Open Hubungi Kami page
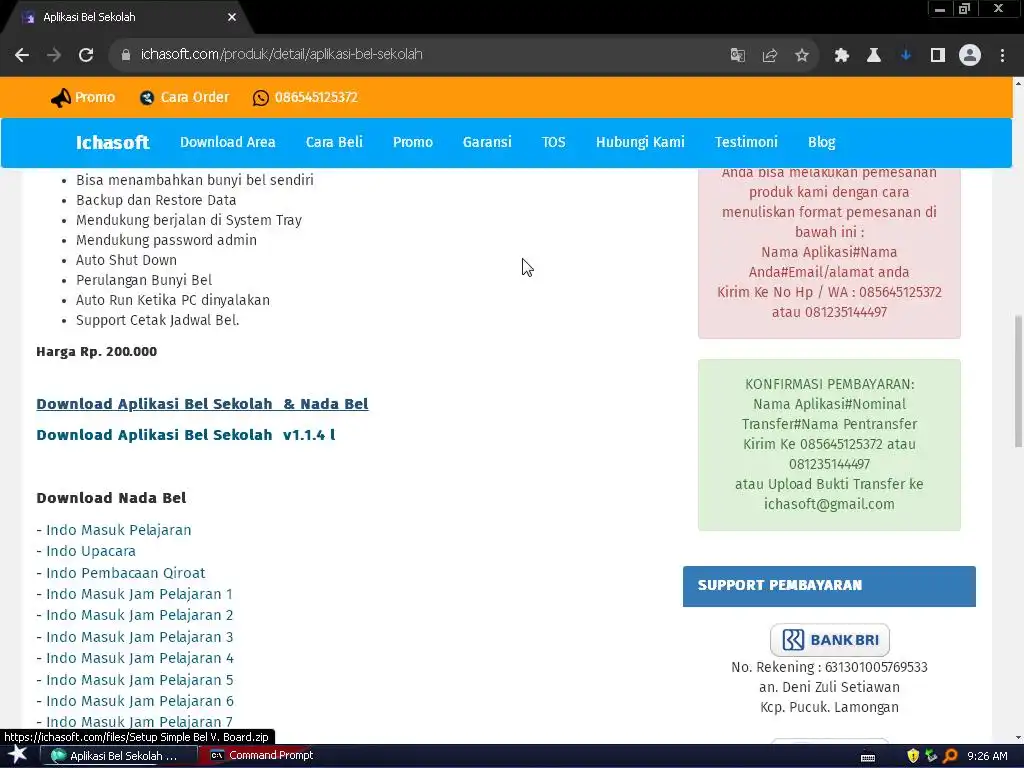The height and width of the screenshot is (768, 1024). point(640,142)
